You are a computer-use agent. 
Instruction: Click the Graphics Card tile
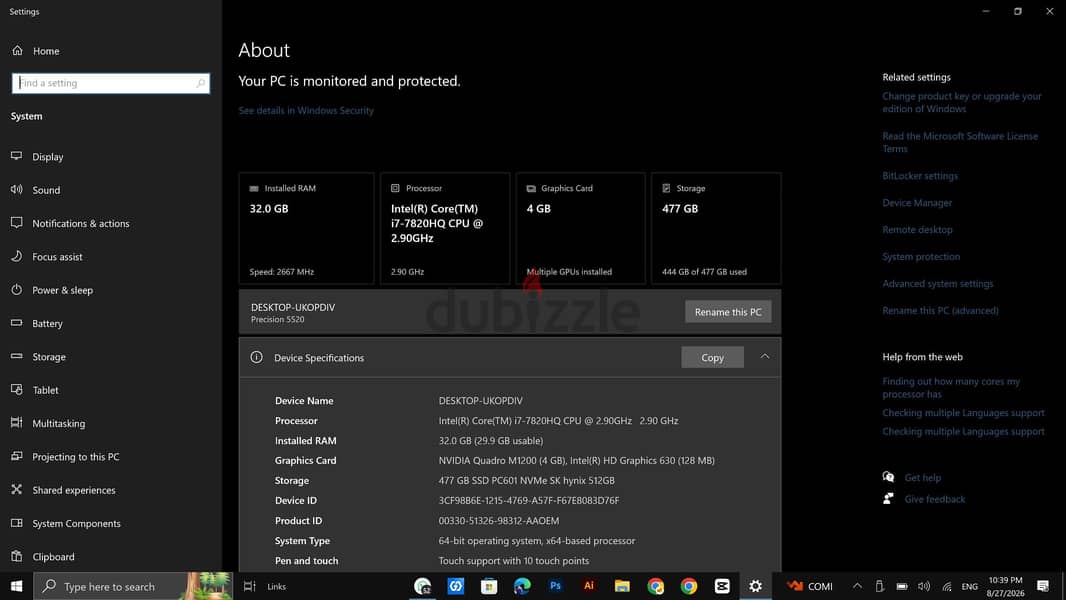click(x=581, y=228)
